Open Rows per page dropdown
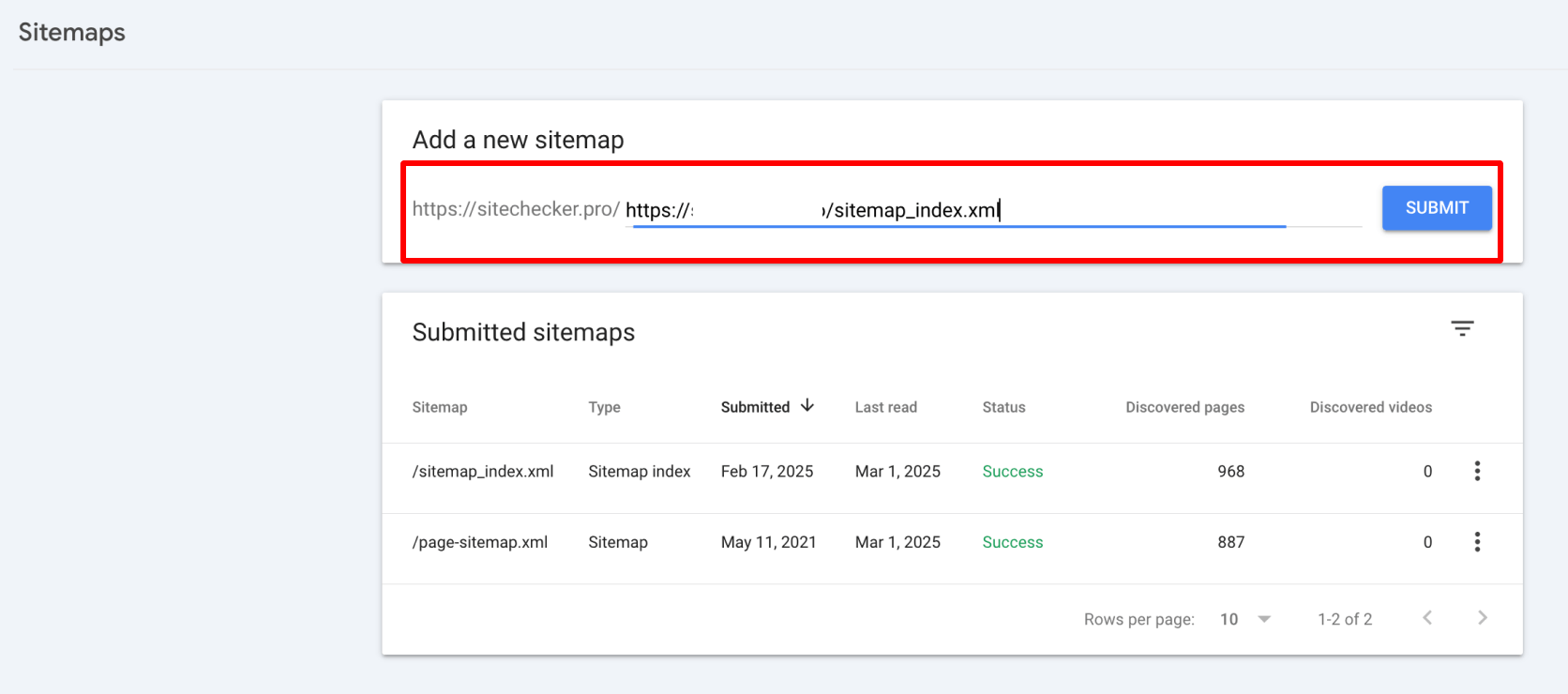This screenshot has width=1568, height=694. coord(1245,619)
